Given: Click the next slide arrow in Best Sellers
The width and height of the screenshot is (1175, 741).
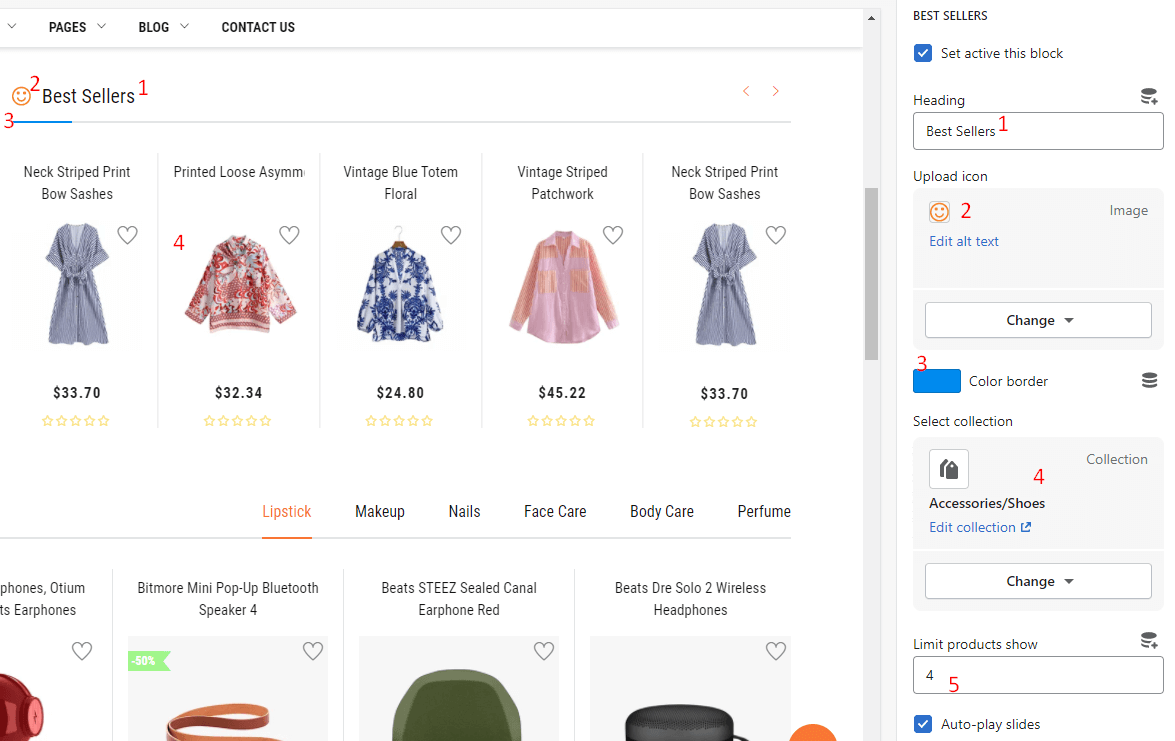Looking at the screenshot, I should [x=775, y=92].
